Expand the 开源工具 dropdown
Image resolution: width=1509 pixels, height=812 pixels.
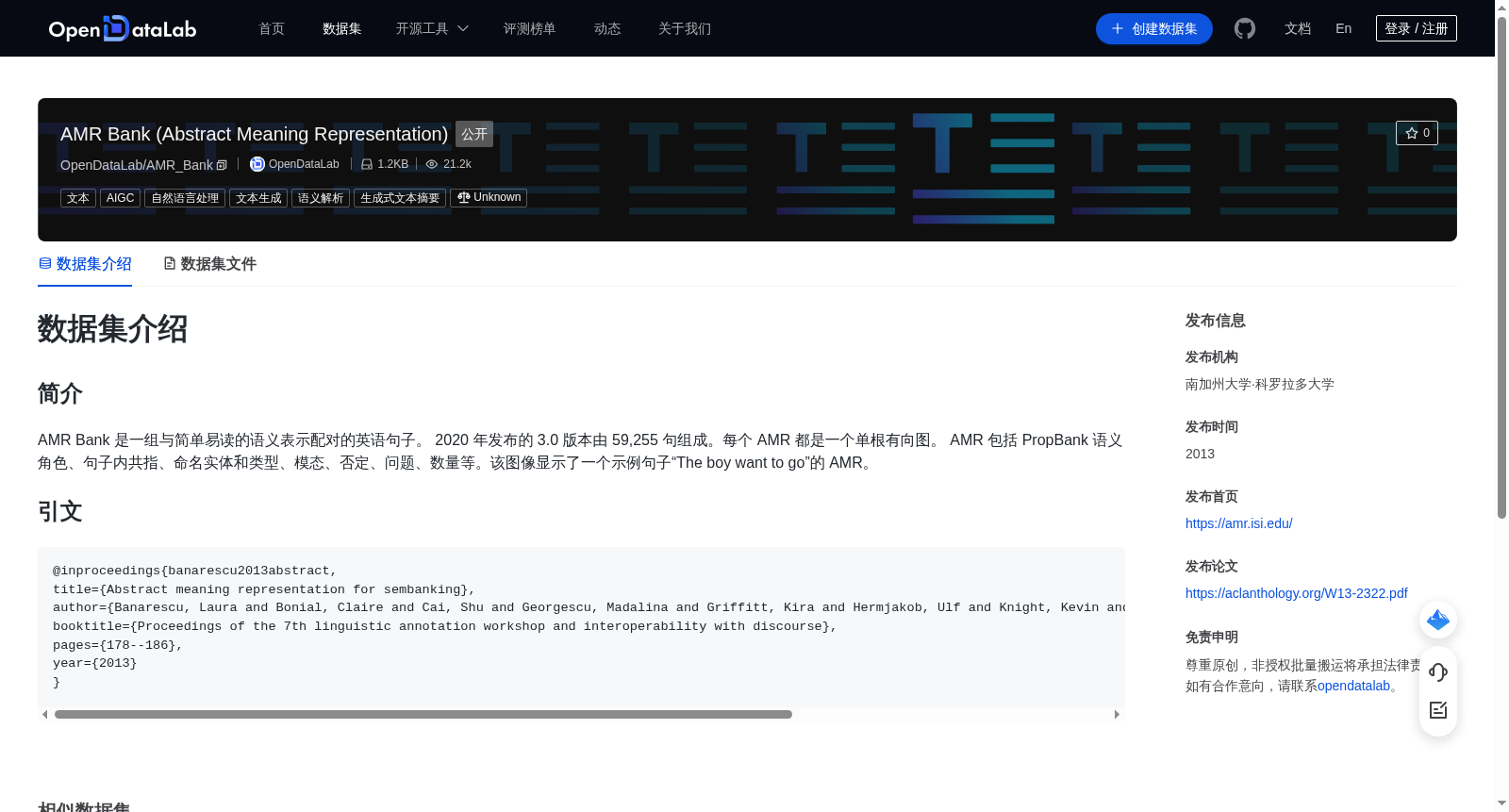[432, 28]
